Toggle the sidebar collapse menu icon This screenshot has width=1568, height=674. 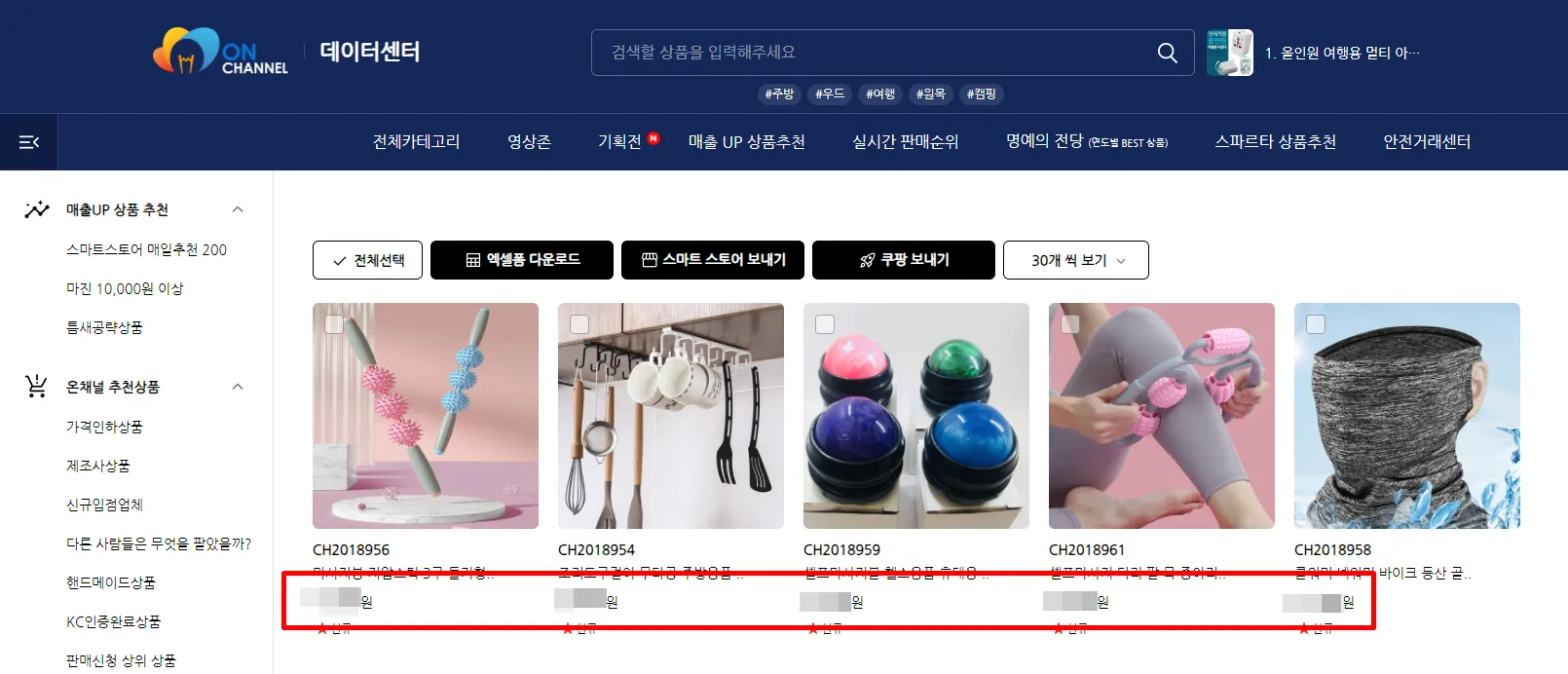[x=29, y=142]
